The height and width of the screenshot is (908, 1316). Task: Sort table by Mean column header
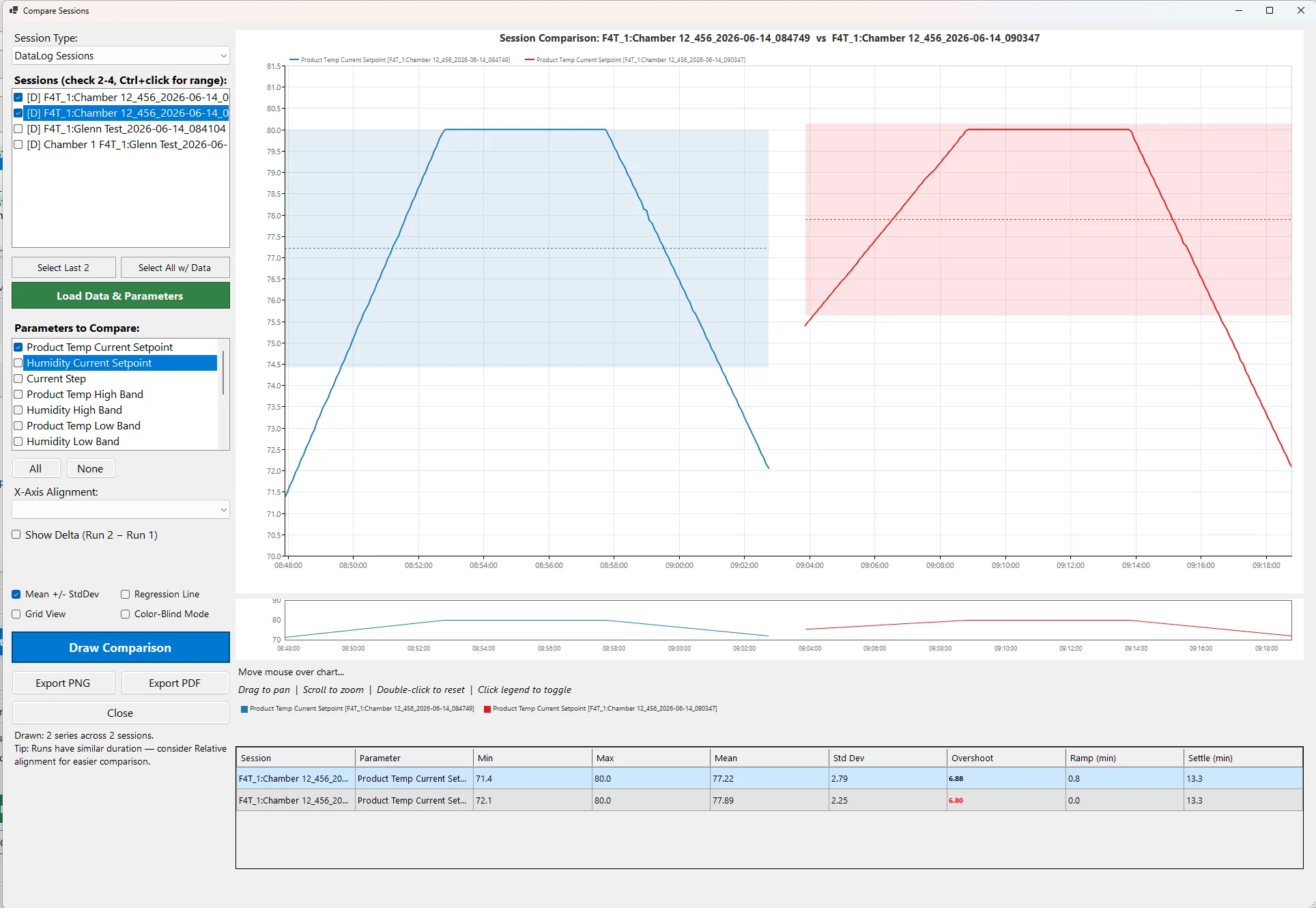point(769,758)
